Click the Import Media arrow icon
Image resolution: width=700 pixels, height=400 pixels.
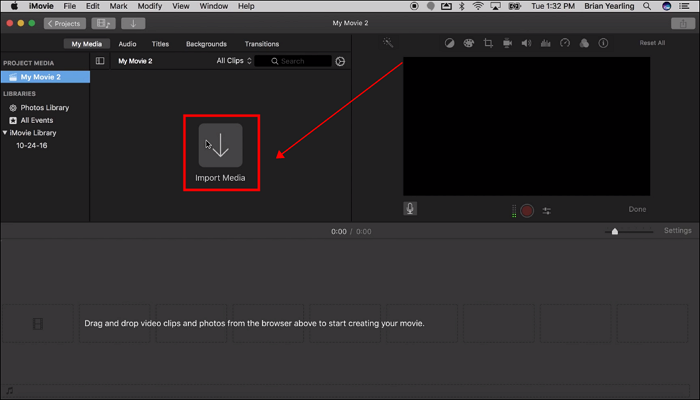click(x=220, y=145)
